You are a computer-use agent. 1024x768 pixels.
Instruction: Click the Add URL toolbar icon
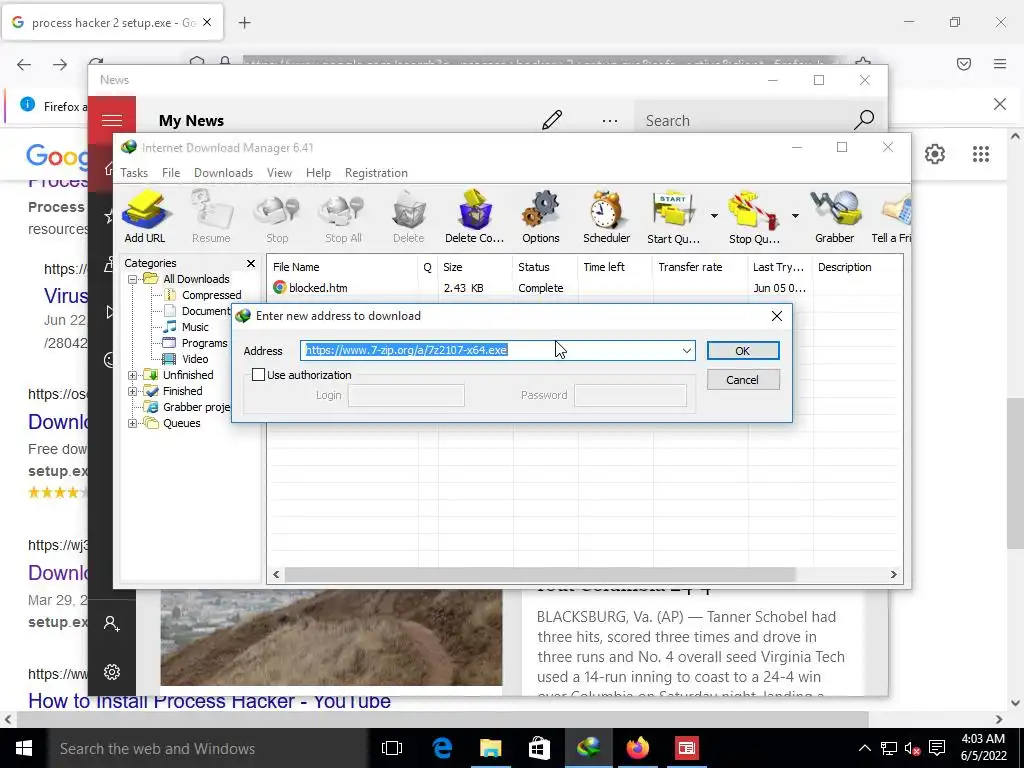[145, 217]
